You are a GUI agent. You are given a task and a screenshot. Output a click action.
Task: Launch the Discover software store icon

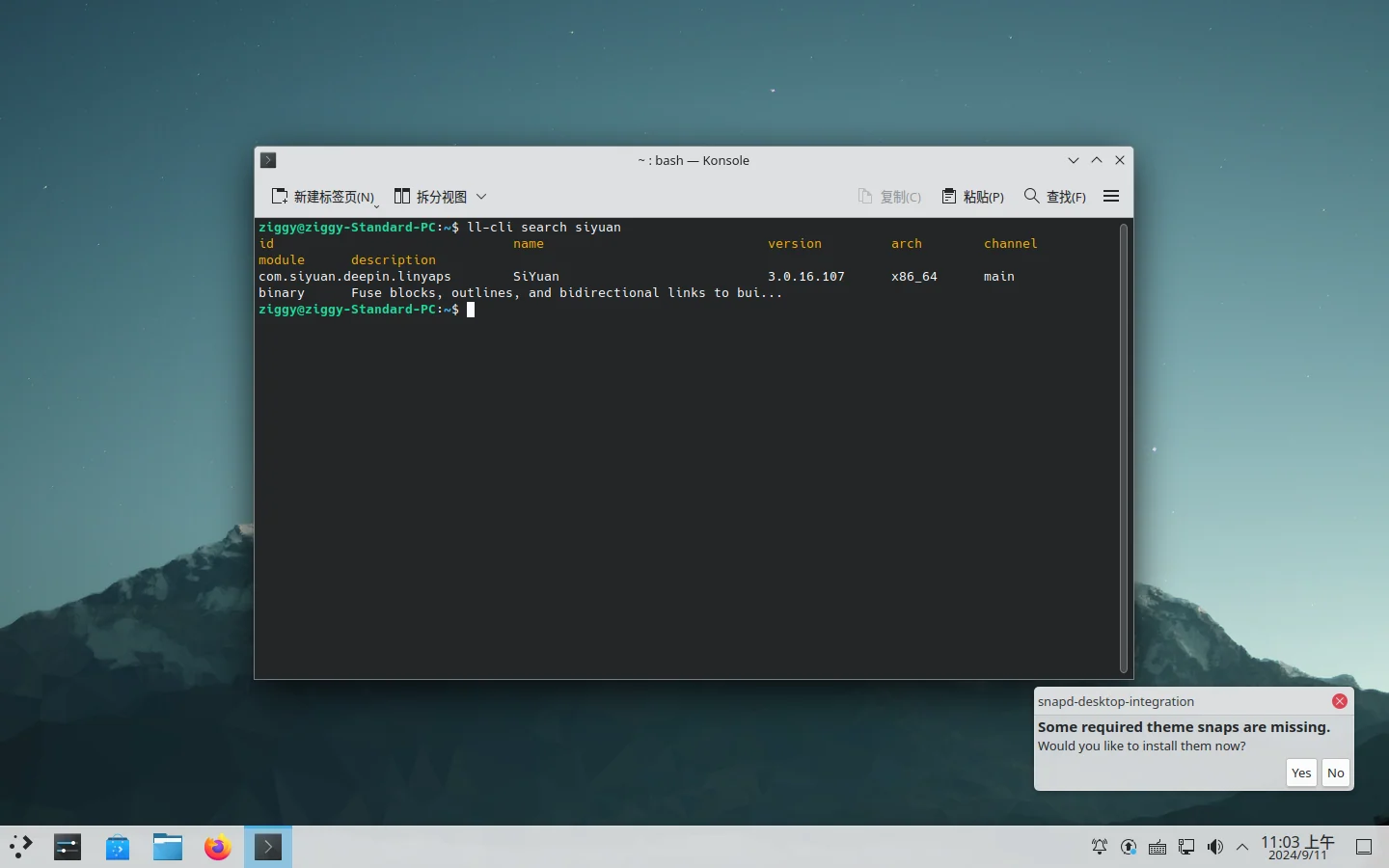(118, 847)
